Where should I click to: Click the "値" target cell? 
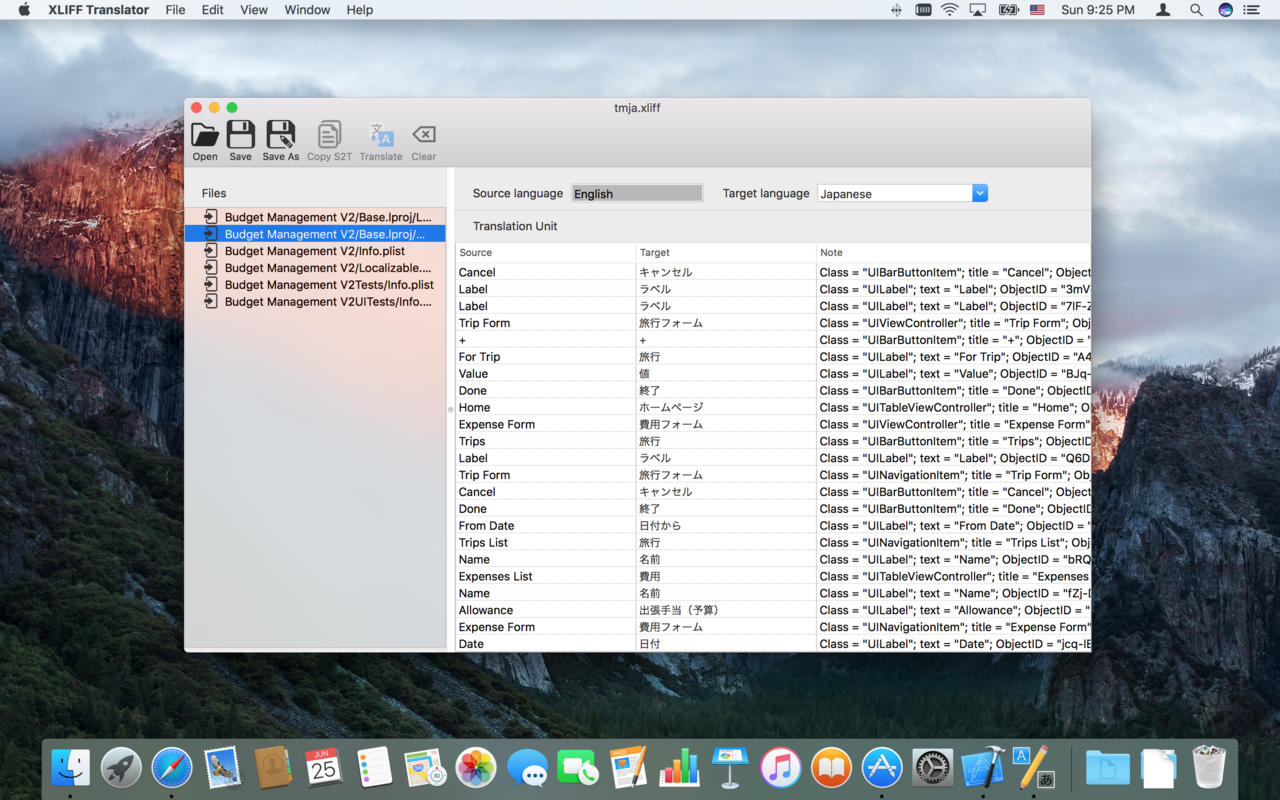[x=726, y=374]
